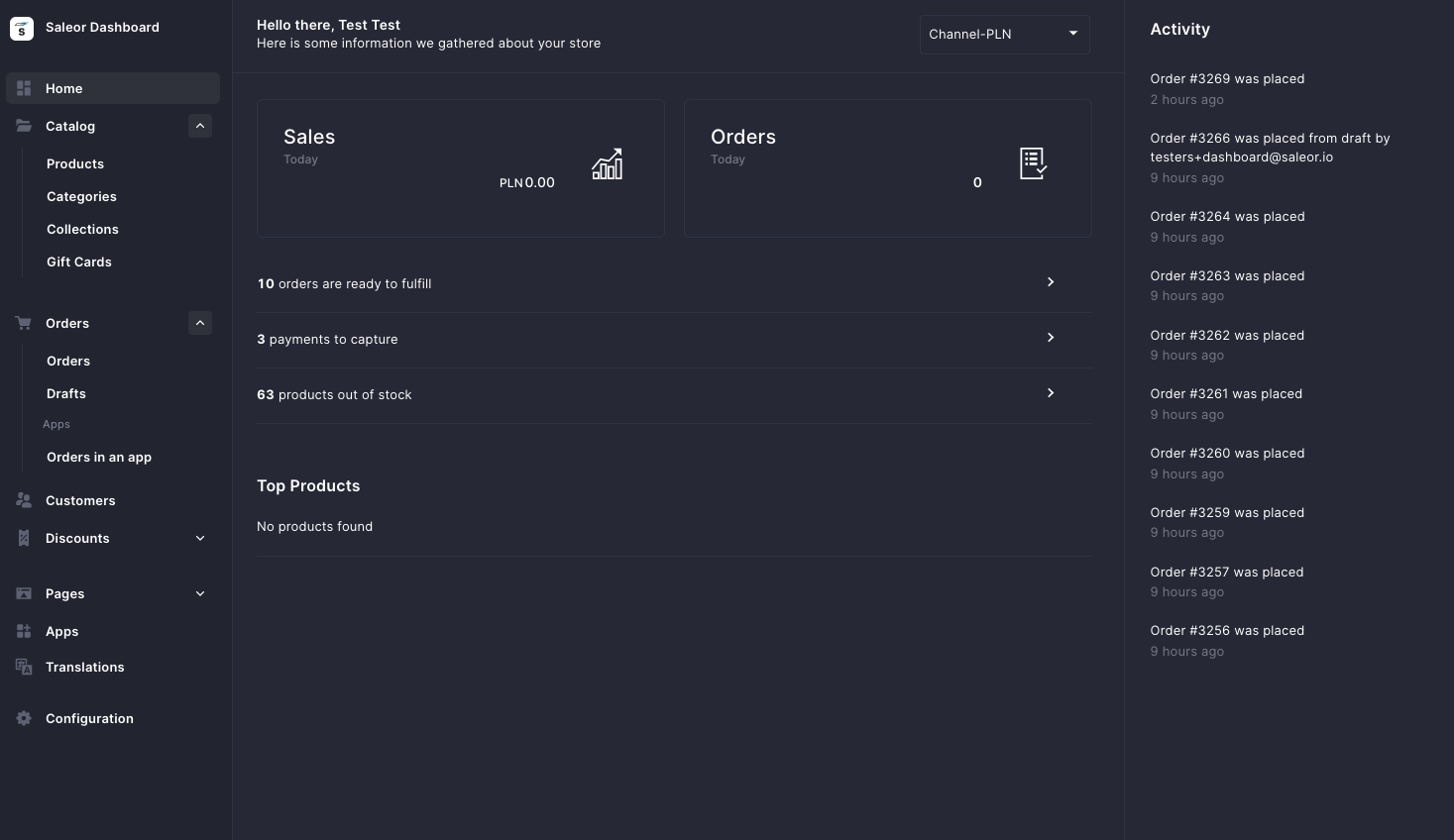
Task: Click the Apps sidebar icon
Action: [24, 631]
